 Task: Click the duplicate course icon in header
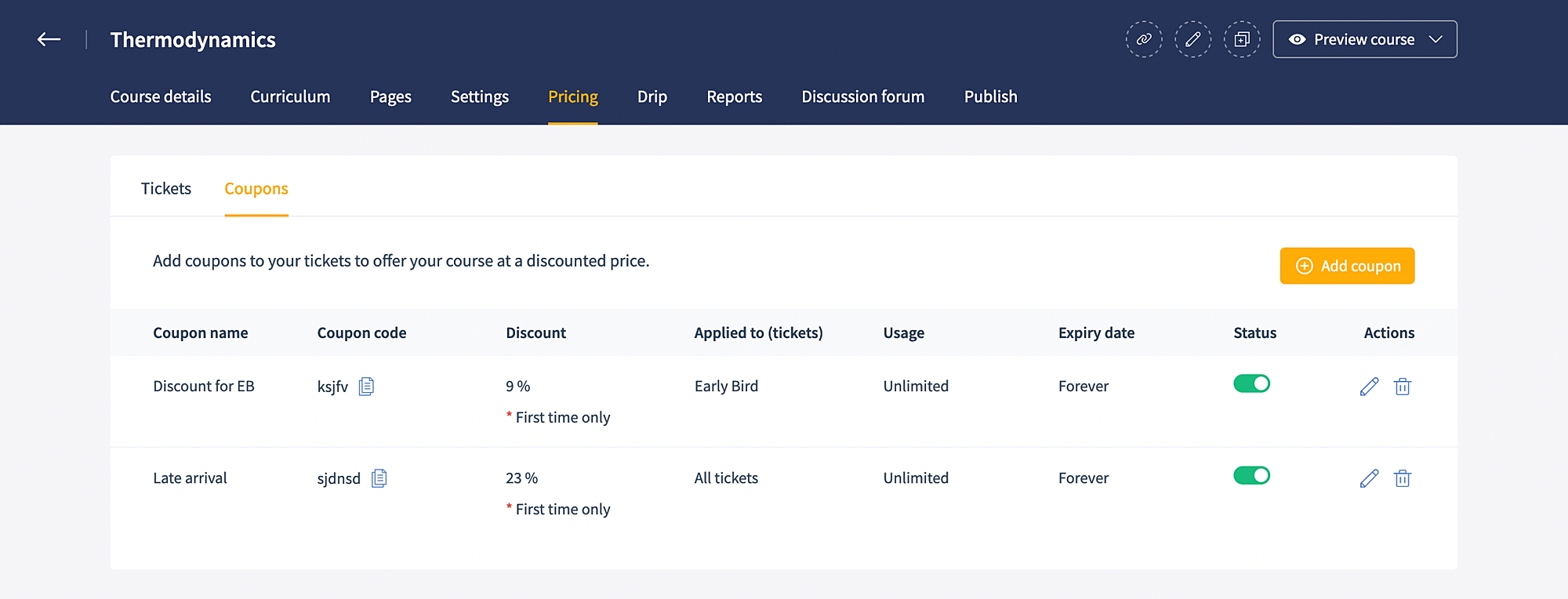tap(1242, 39)
